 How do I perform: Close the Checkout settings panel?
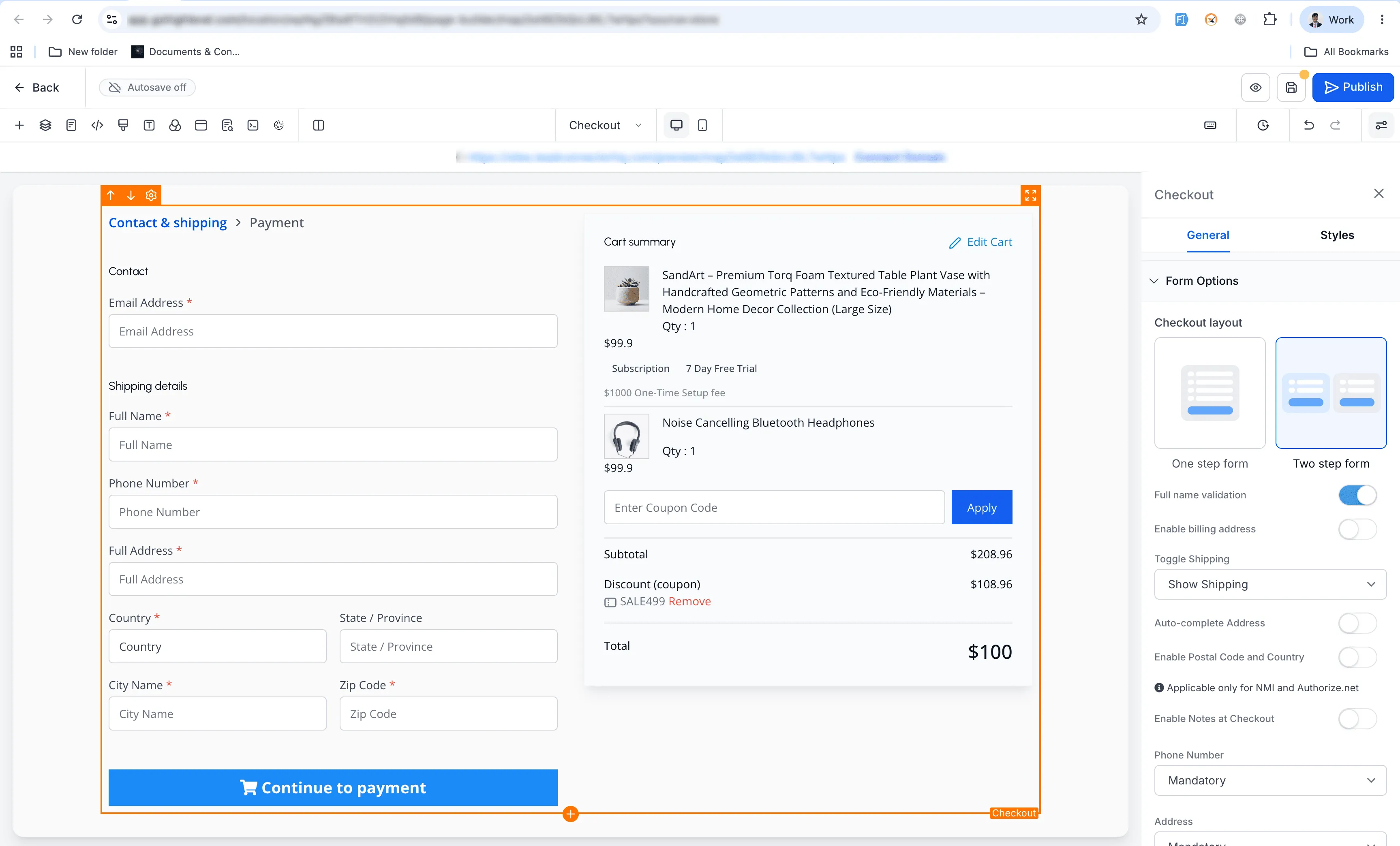point(1379,194)
